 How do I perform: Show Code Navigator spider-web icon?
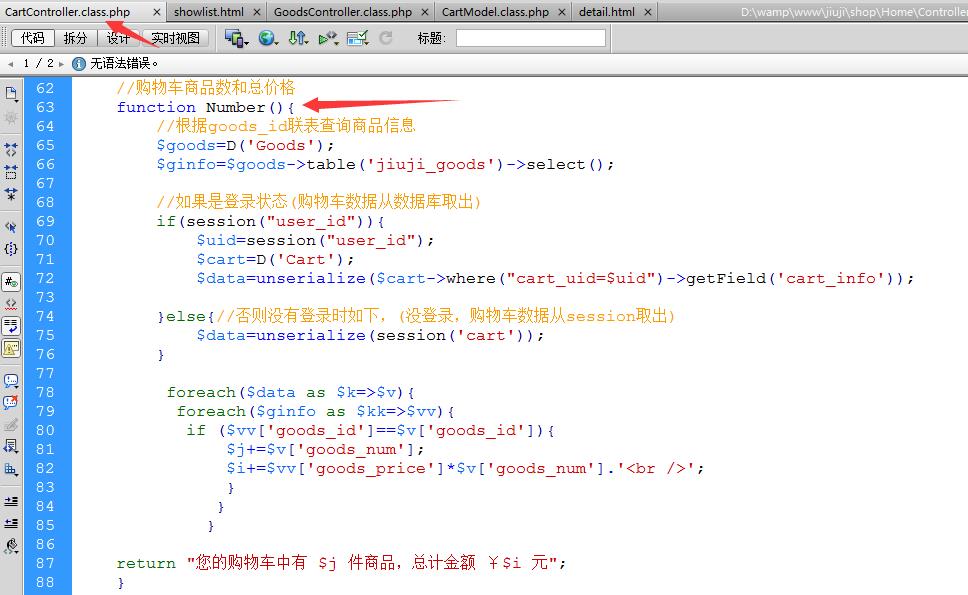tap(11, 117)
